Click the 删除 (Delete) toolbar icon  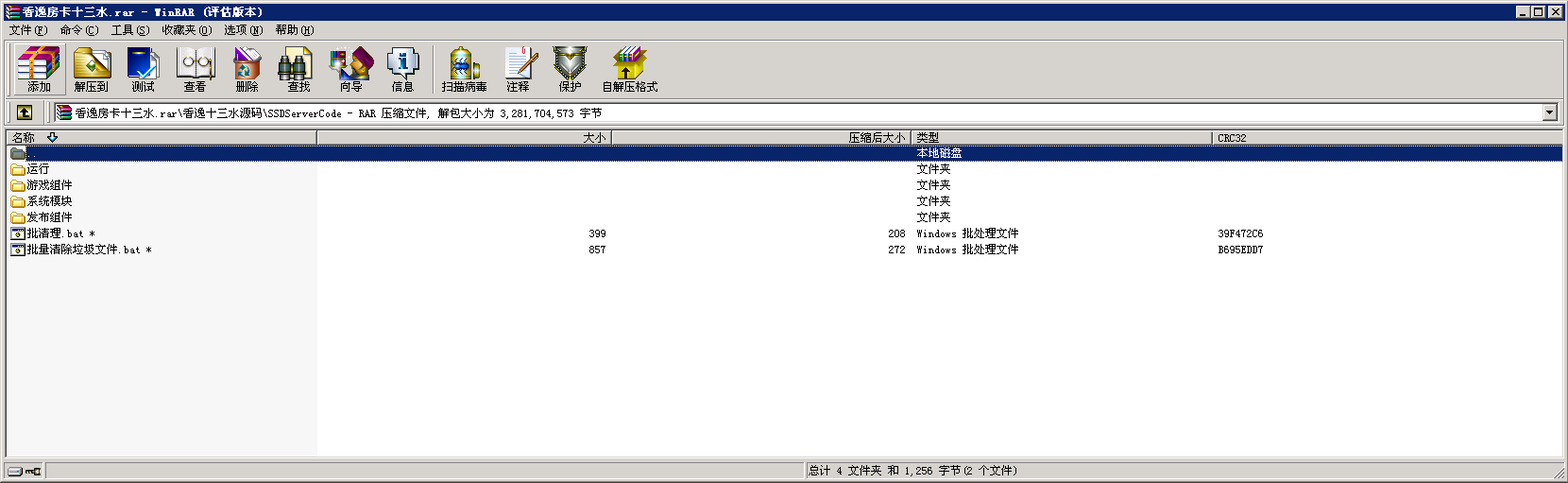point(247,69)
